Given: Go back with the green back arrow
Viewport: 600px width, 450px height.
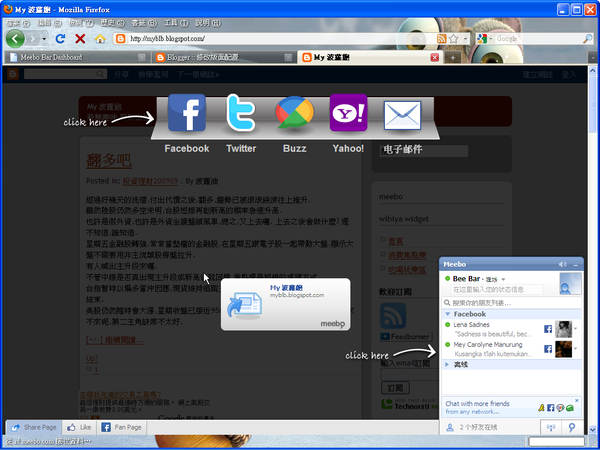Looking at the screenshot, I should tap(15, 39).
